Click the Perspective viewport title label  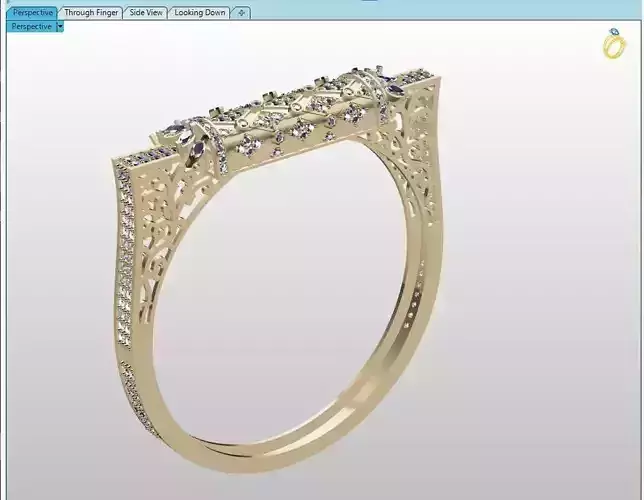click(x=31, y=27)
